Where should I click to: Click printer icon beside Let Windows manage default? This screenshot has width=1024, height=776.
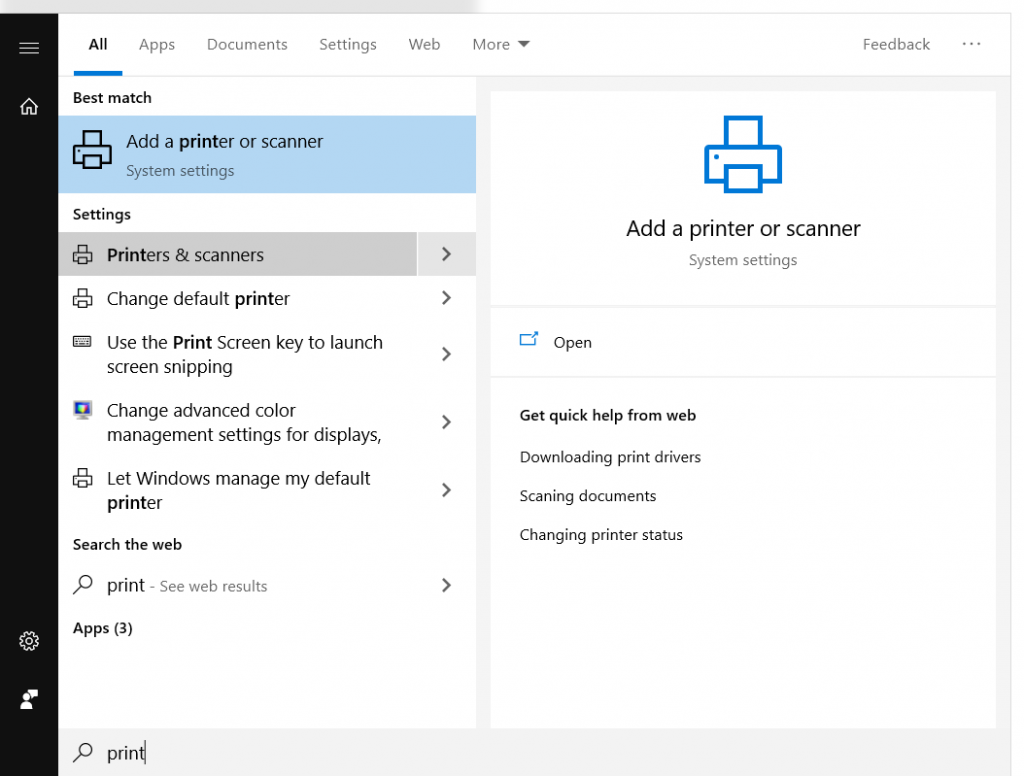(82, 477)
